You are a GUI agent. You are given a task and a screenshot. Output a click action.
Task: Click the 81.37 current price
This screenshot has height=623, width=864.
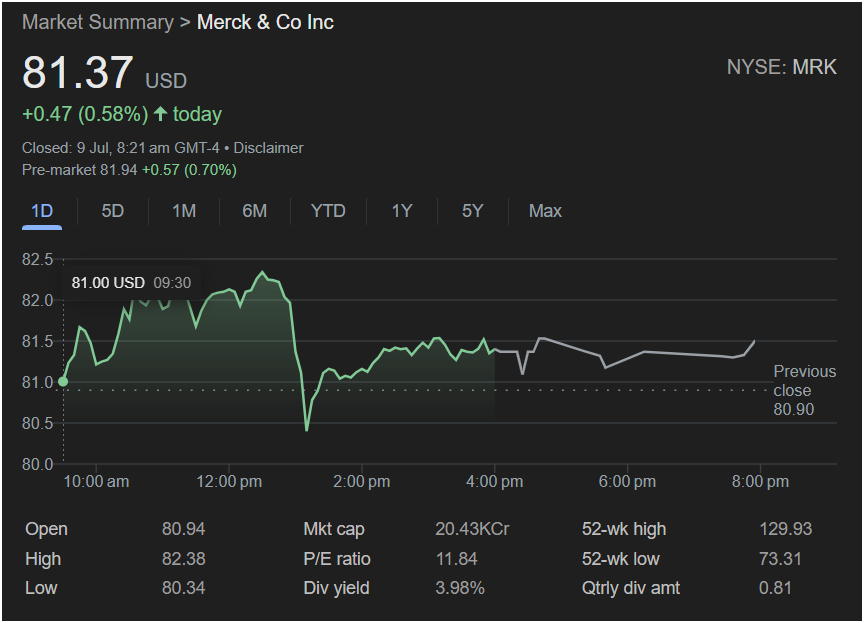coord(78,73)
